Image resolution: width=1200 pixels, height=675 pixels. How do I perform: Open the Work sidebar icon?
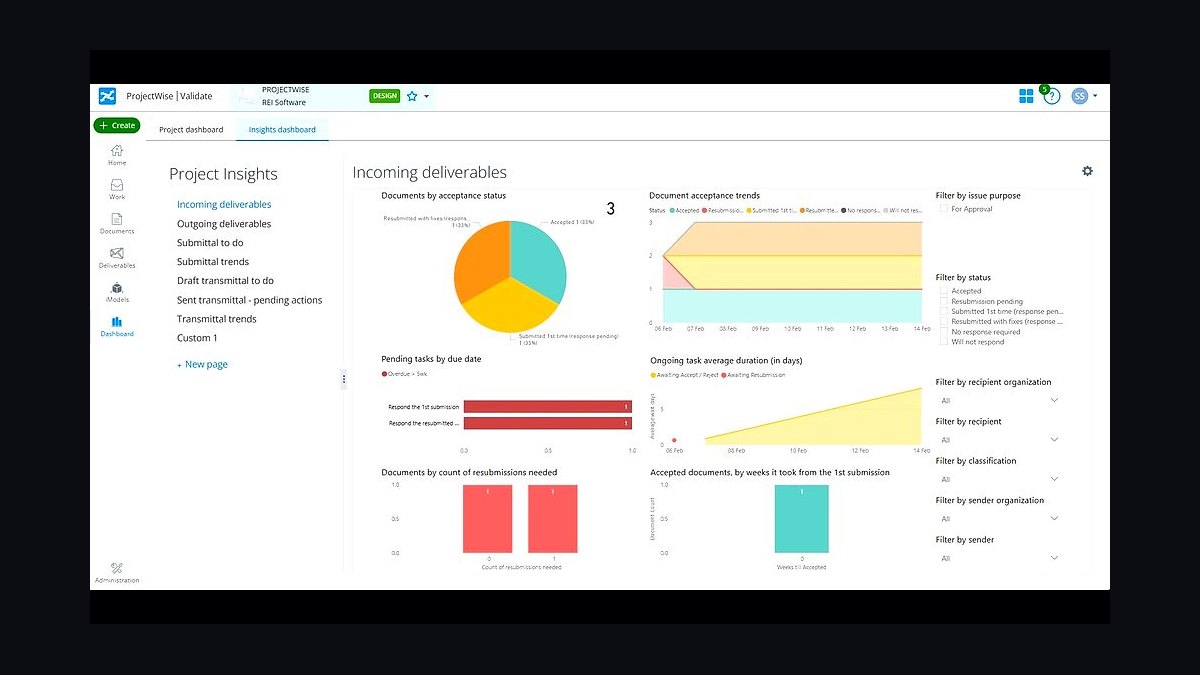coord(117,189)
